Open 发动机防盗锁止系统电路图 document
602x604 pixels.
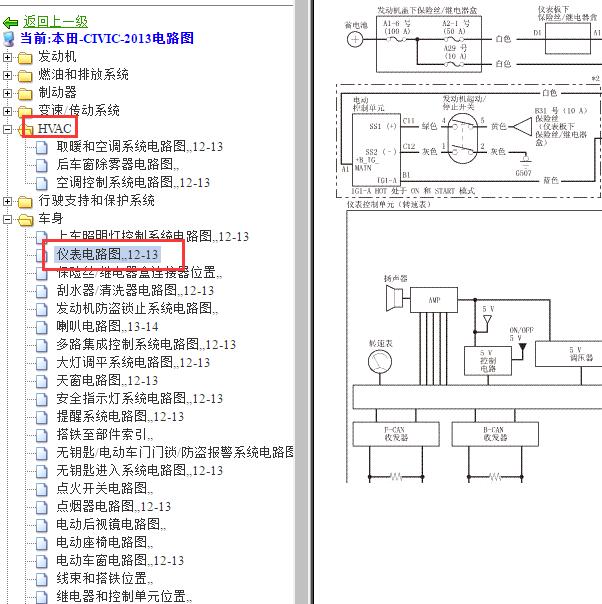(x=137, y=308)
